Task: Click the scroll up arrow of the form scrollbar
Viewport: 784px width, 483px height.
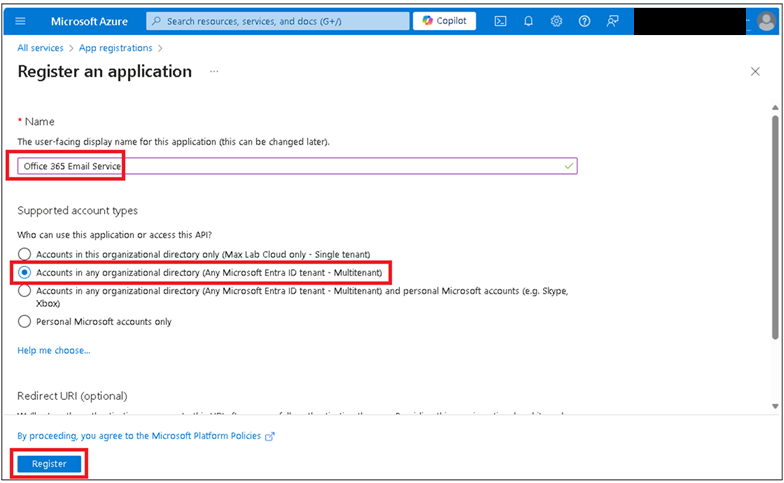Action: tap(775, 108)
